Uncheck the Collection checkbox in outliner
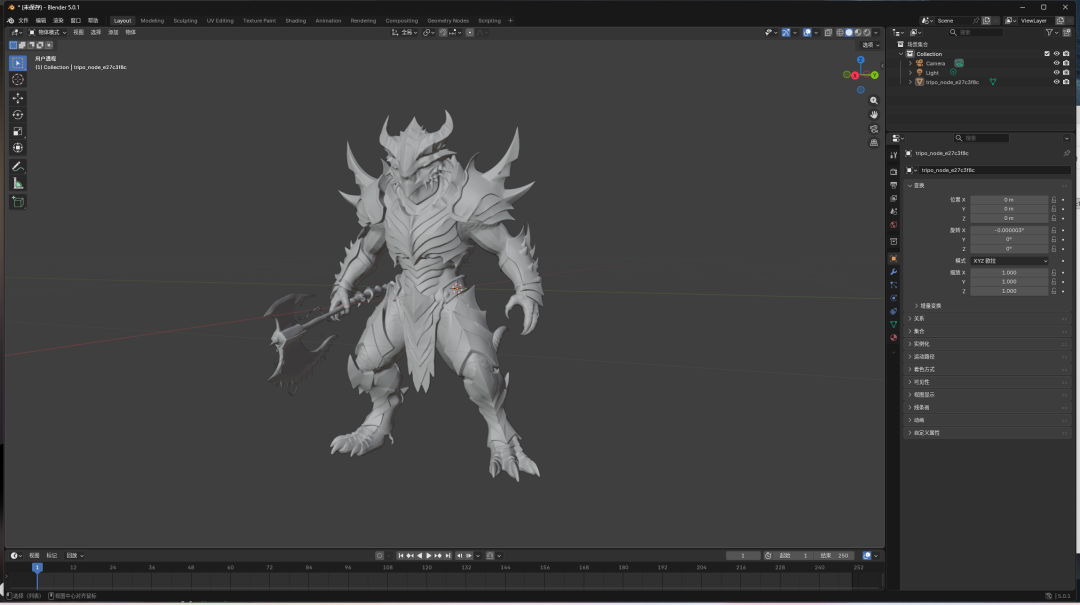This screenshot has height=605, width=1080. (1047, 53)
